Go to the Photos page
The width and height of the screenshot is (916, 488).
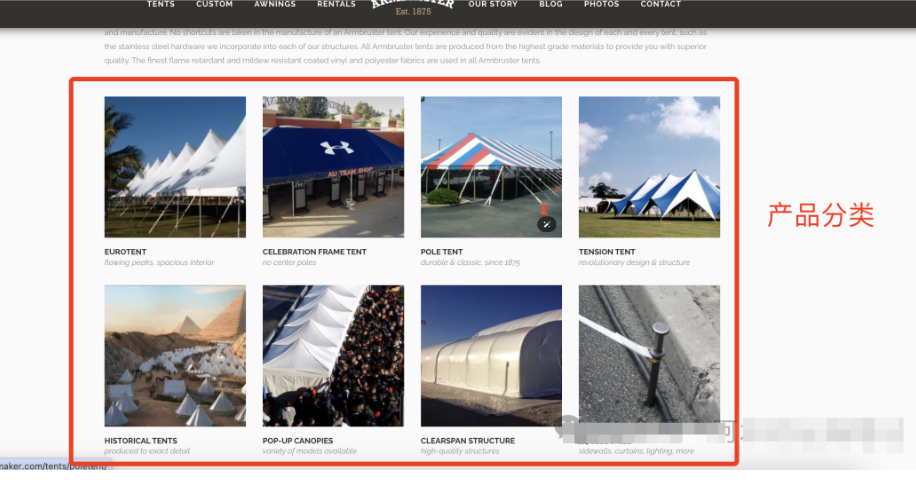coord(602,4)
